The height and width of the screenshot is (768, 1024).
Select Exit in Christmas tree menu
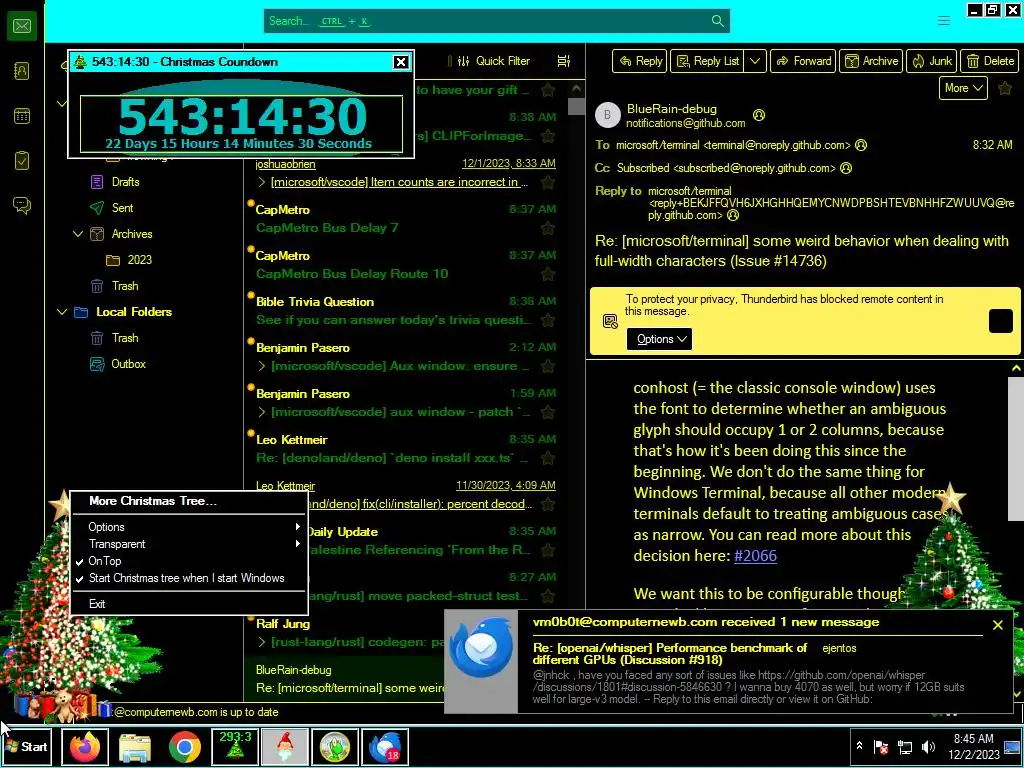(x=188, y=604)
